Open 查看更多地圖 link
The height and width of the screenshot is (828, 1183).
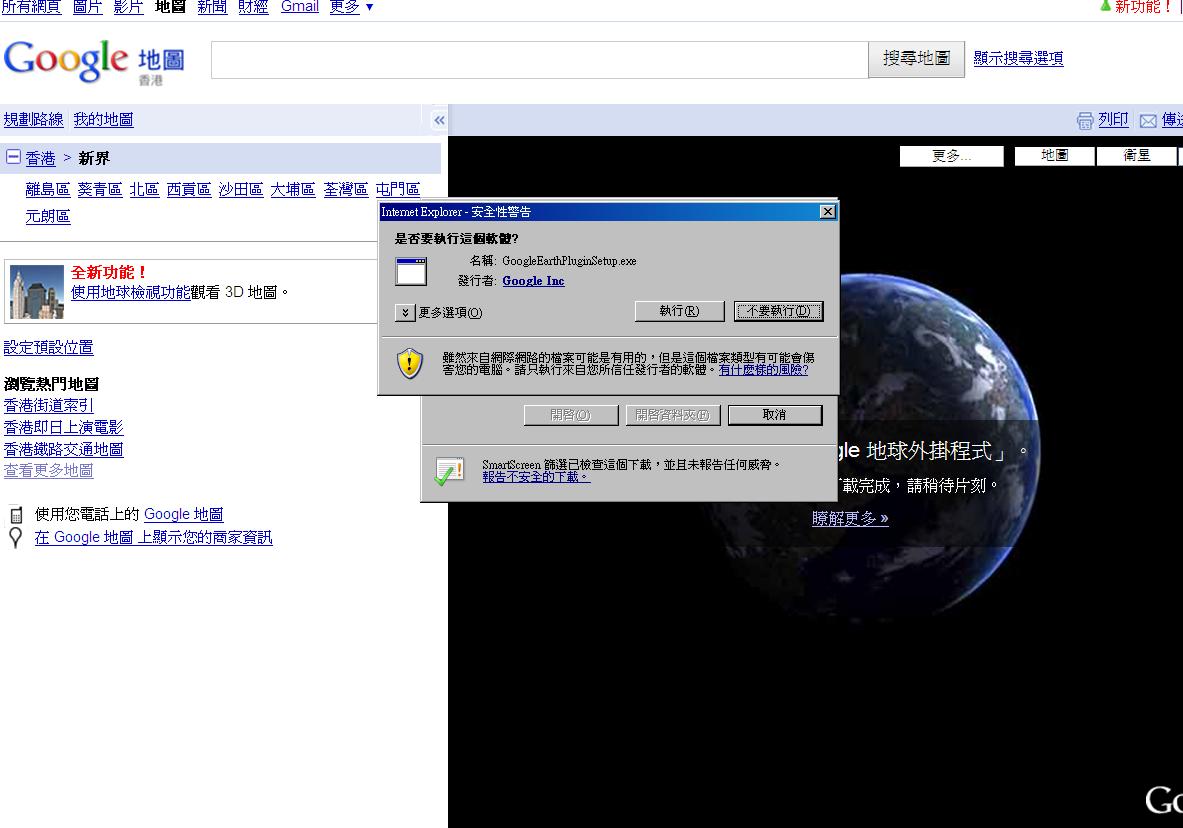48,470
